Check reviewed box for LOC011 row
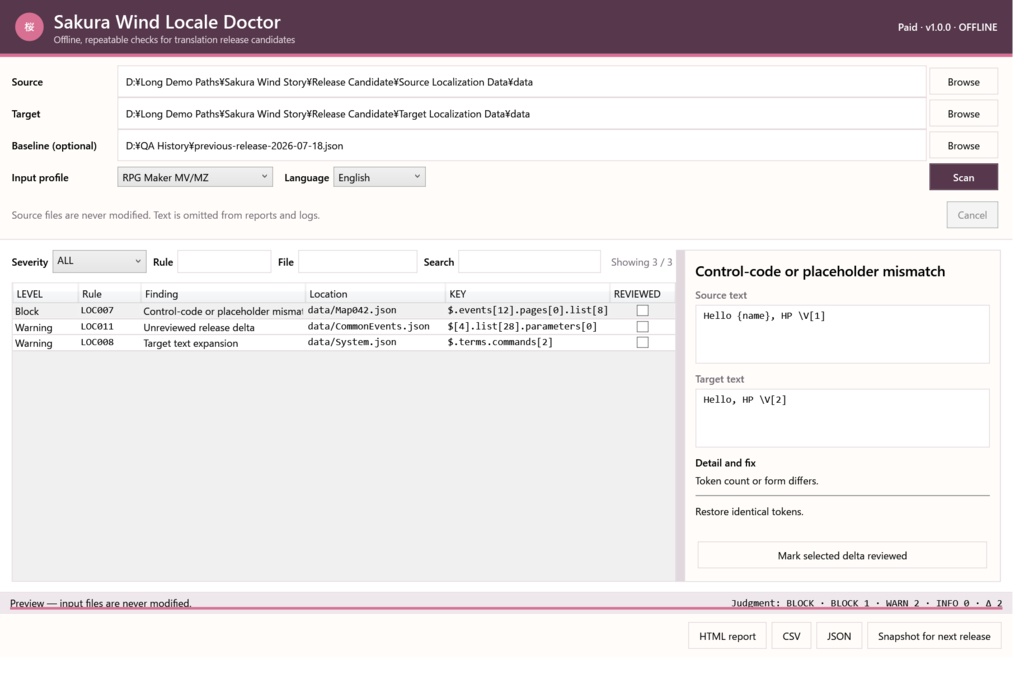This screenshot has height=688, width=1024. click(643, 326)
